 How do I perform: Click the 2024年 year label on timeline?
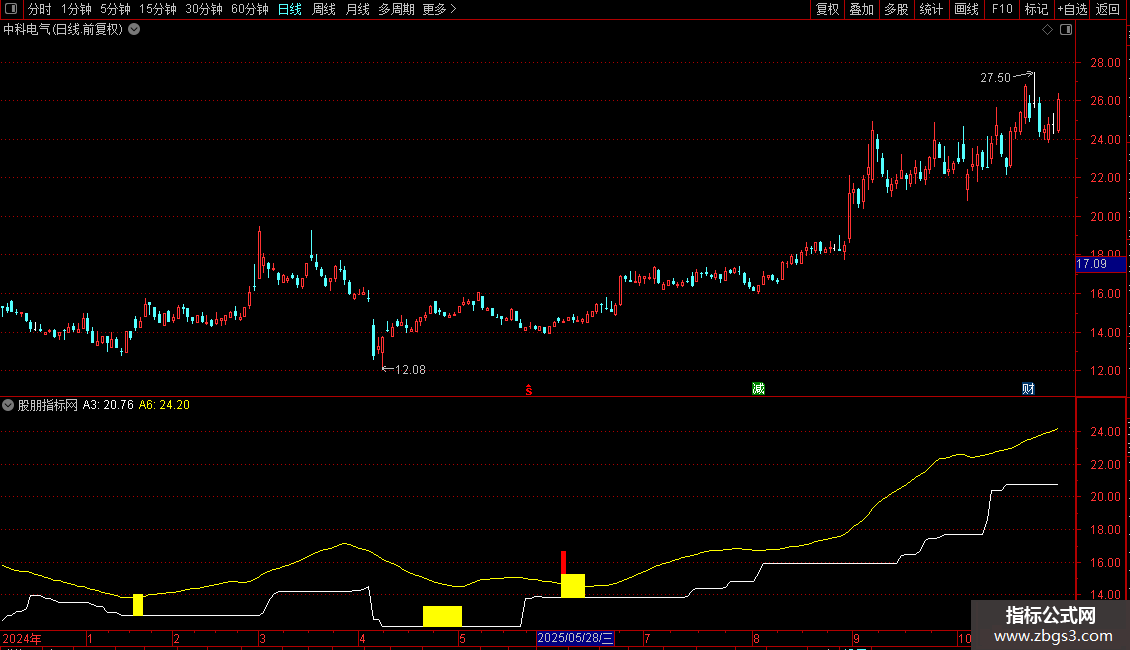click(x=22, y=638)
